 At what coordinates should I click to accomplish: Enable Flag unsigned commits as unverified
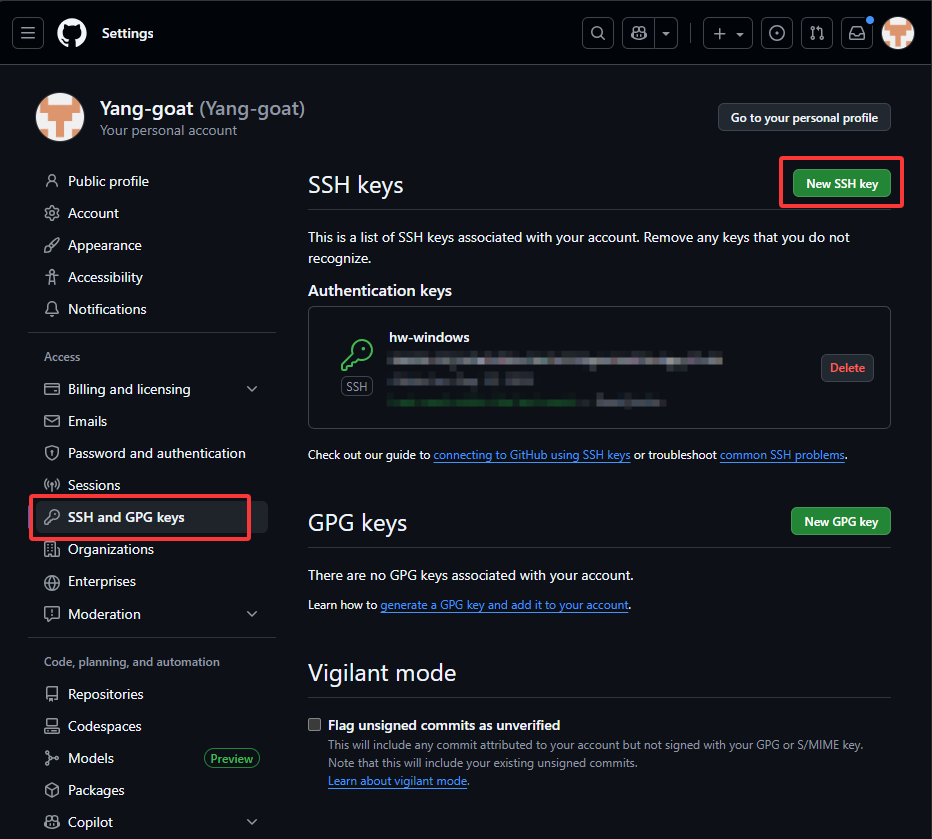tap(315, 725)
